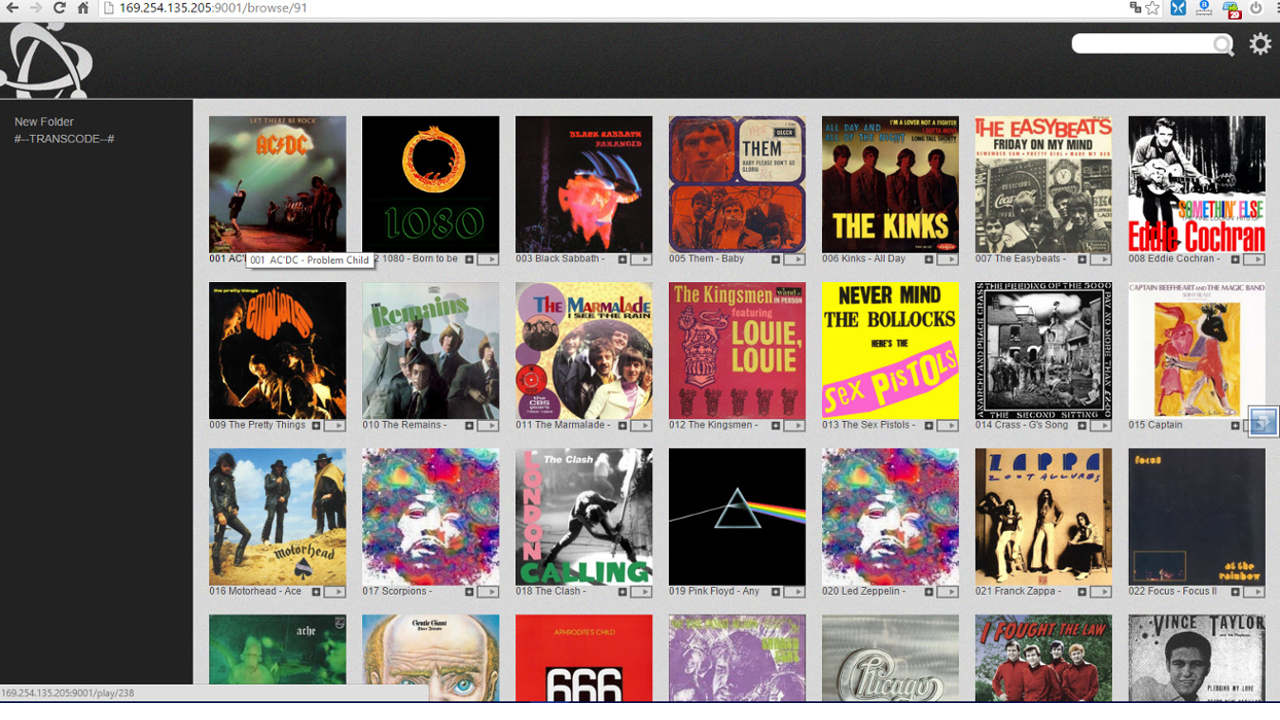
Task: Click the add icon beside 003 Black Sabbath
Action: tap(622, 259)
